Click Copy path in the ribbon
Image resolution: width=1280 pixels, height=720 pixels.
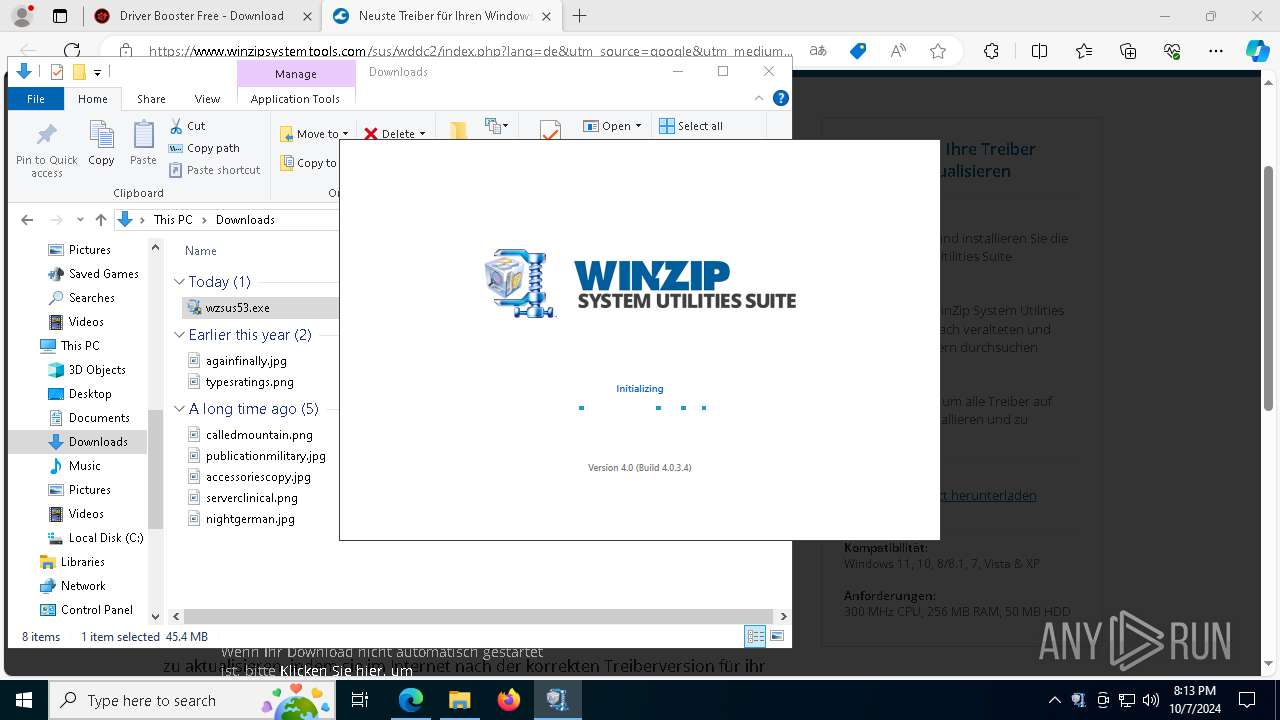click(204, 148)
